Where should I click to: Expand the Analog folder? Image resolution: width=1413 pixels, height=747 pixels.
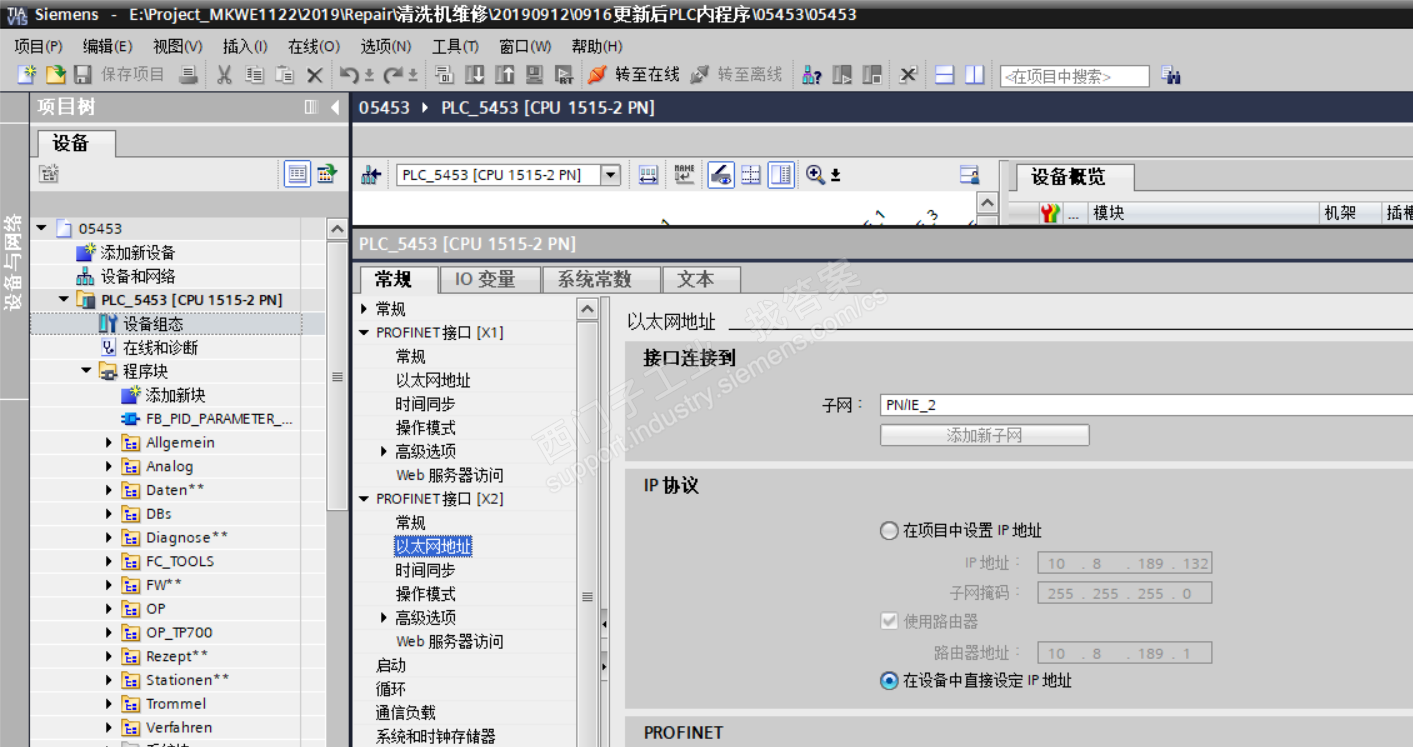[109, 466]
